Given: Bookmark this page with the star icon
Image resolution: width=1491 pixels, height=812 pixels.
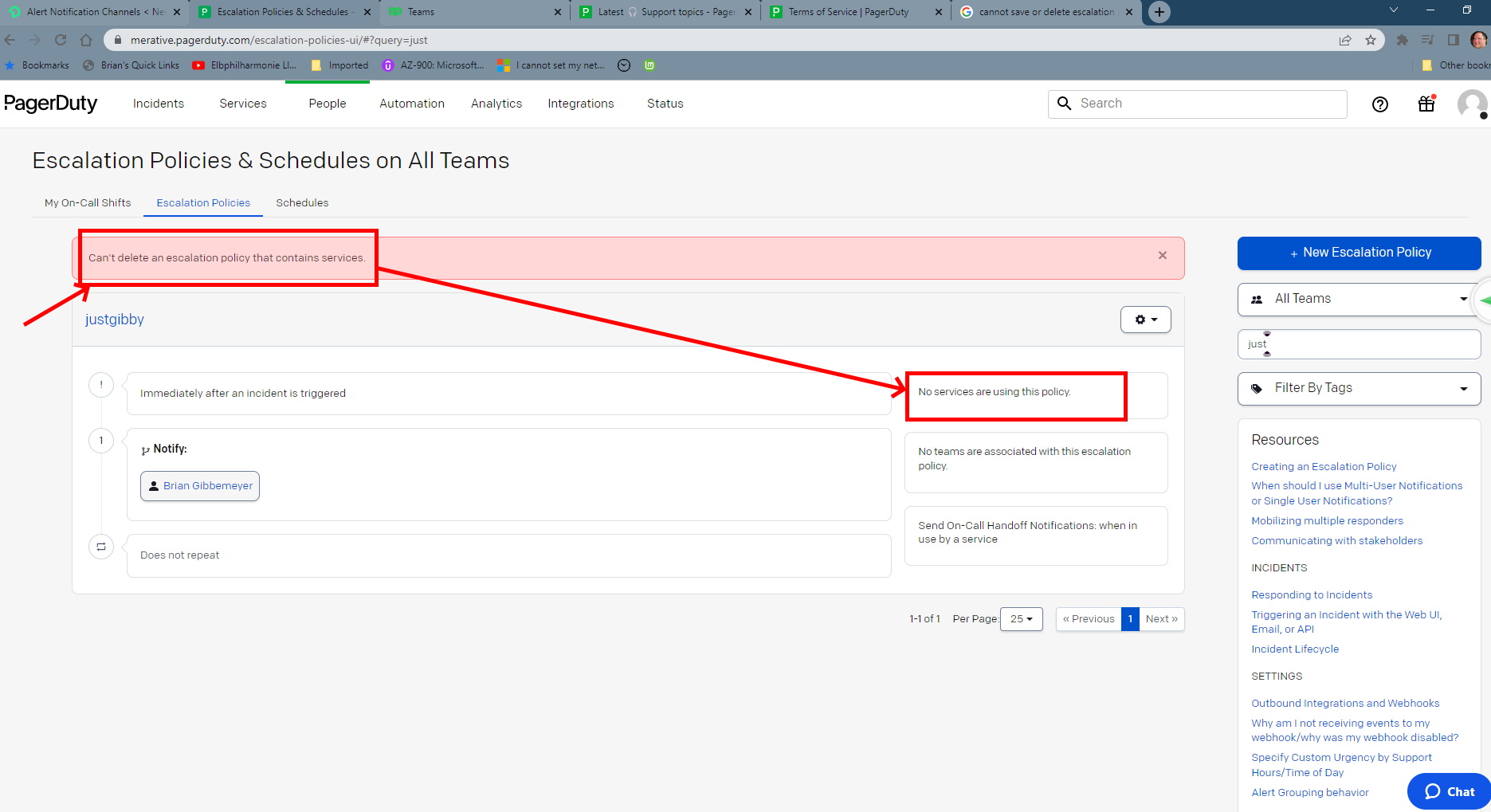Looking at the screenshot, I should 1371,40.
